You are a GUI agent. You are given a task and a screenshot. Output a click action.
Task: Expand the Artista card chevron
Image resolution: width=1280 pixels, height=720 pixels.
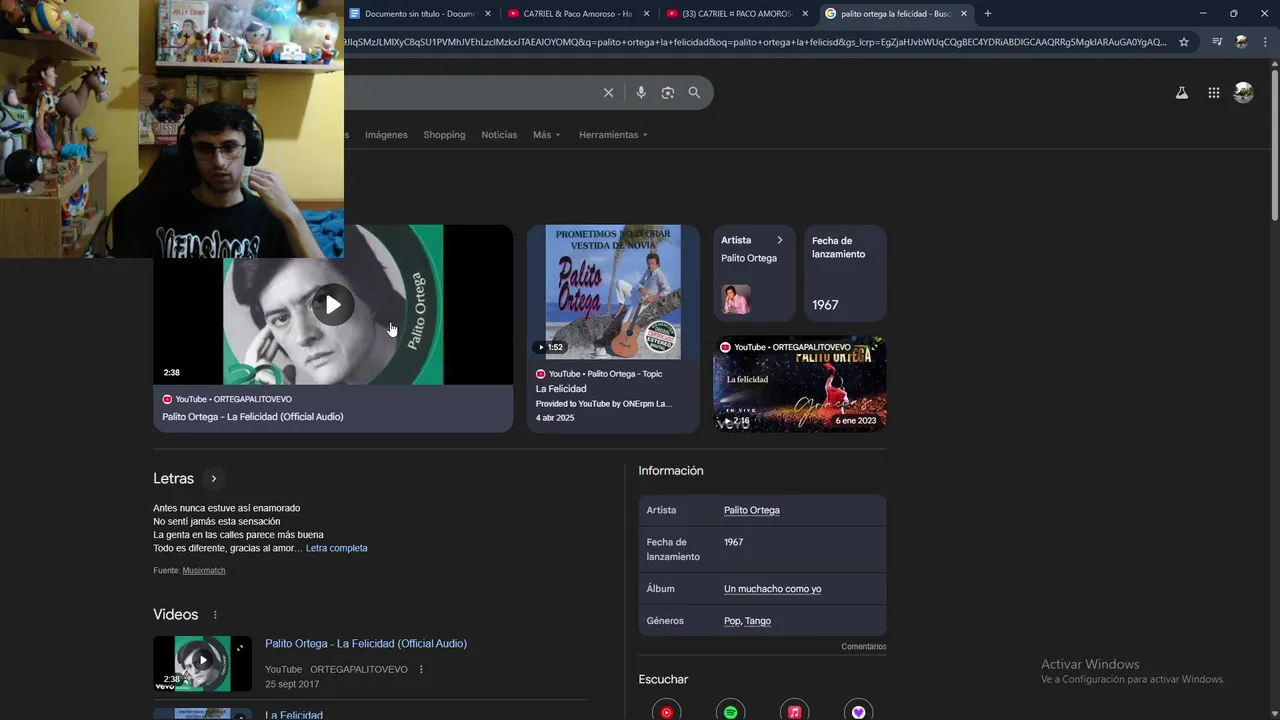780,240
